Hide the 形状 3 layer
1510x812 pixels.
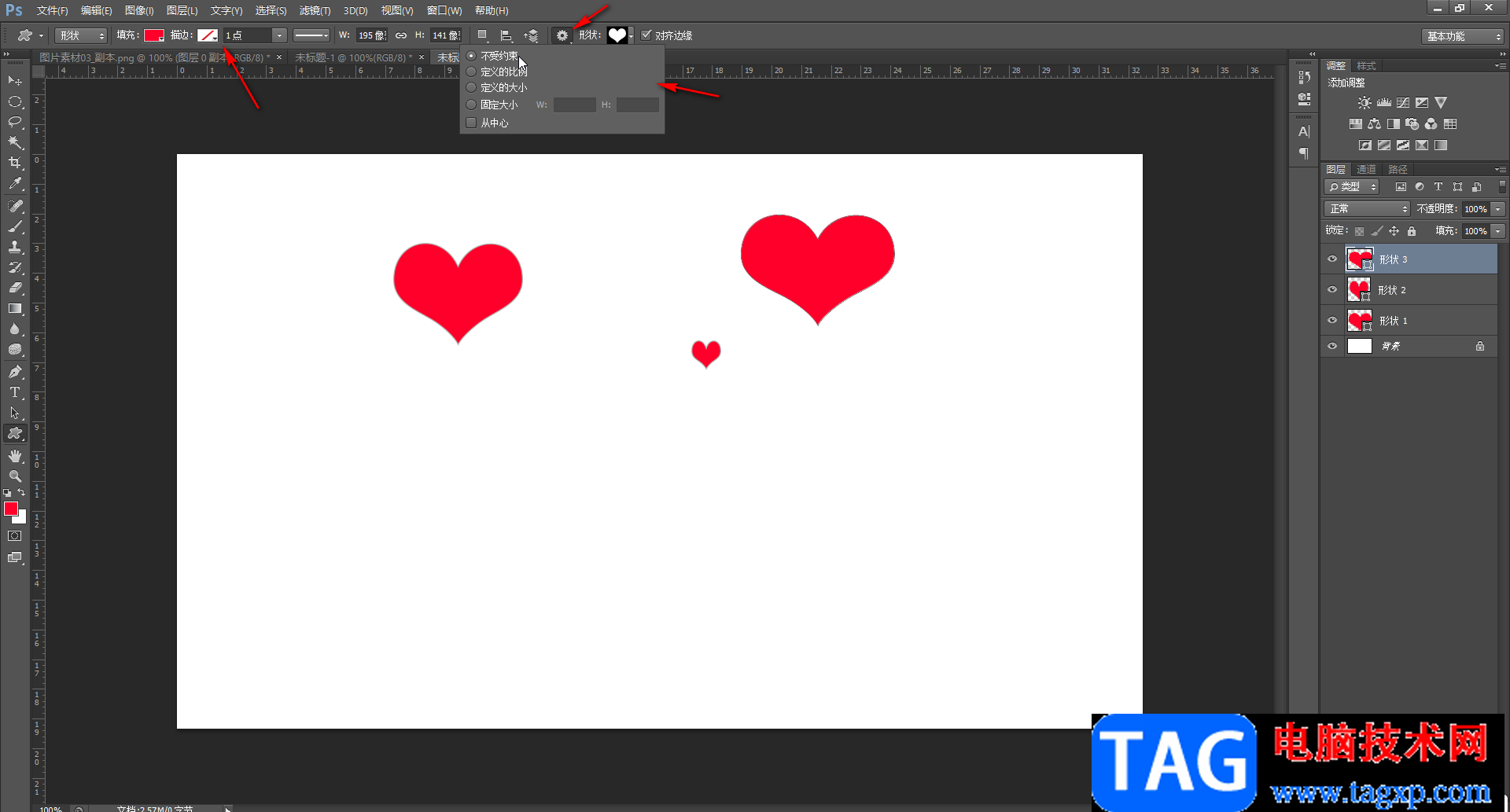tap(1332, 259)
